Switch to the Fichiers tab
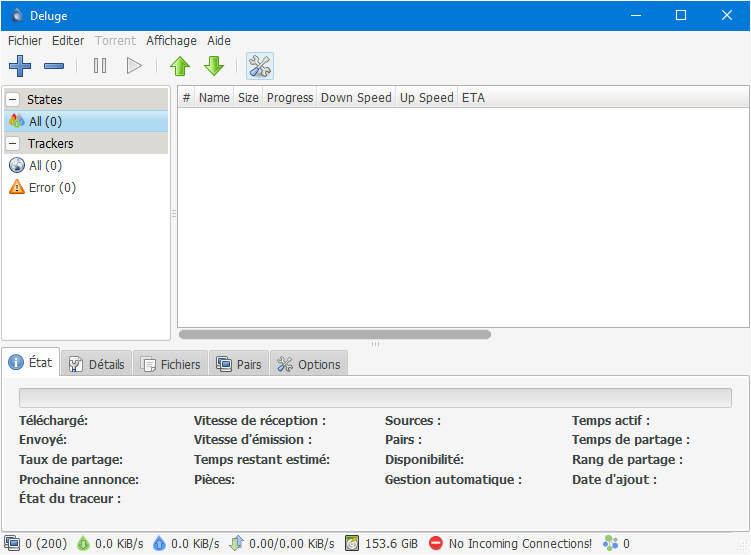The height and width of the screenshot is (555, 751). tap(171, 364)
